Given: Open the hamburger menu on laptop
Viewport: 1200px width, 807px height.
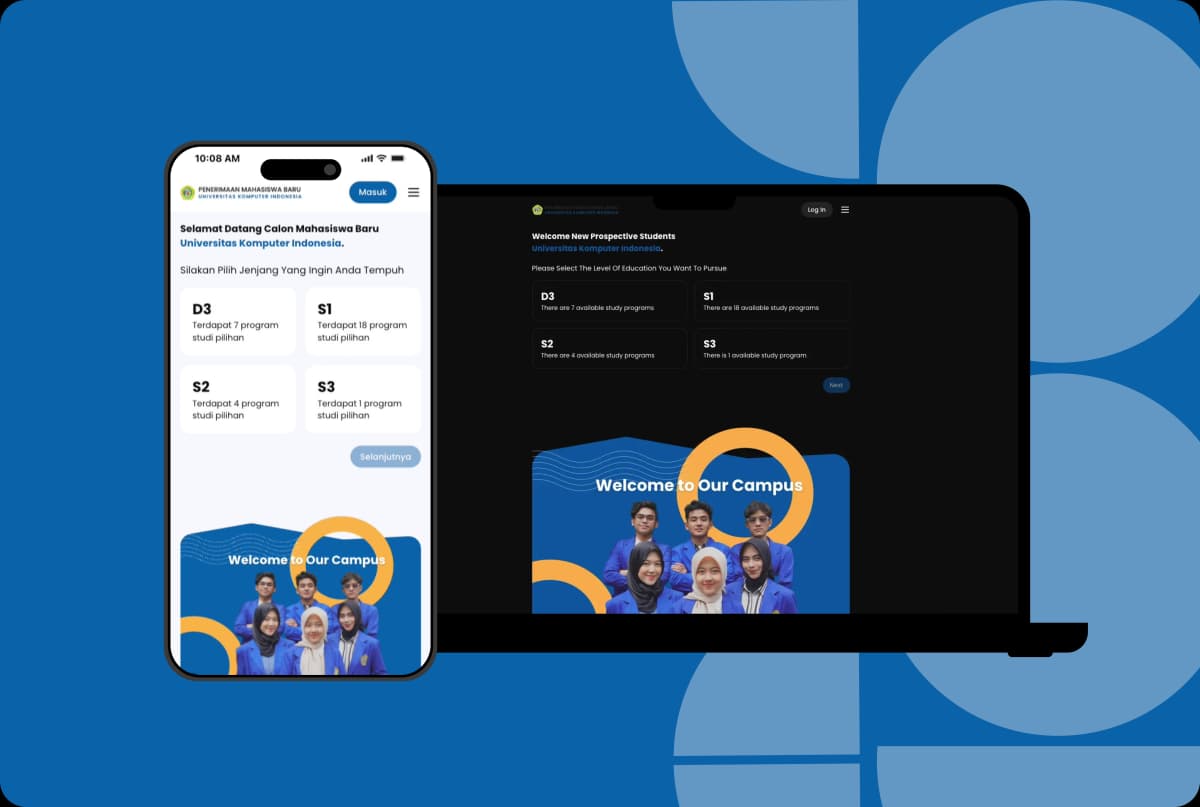Looking at the screenshot, I should (845, 210).
